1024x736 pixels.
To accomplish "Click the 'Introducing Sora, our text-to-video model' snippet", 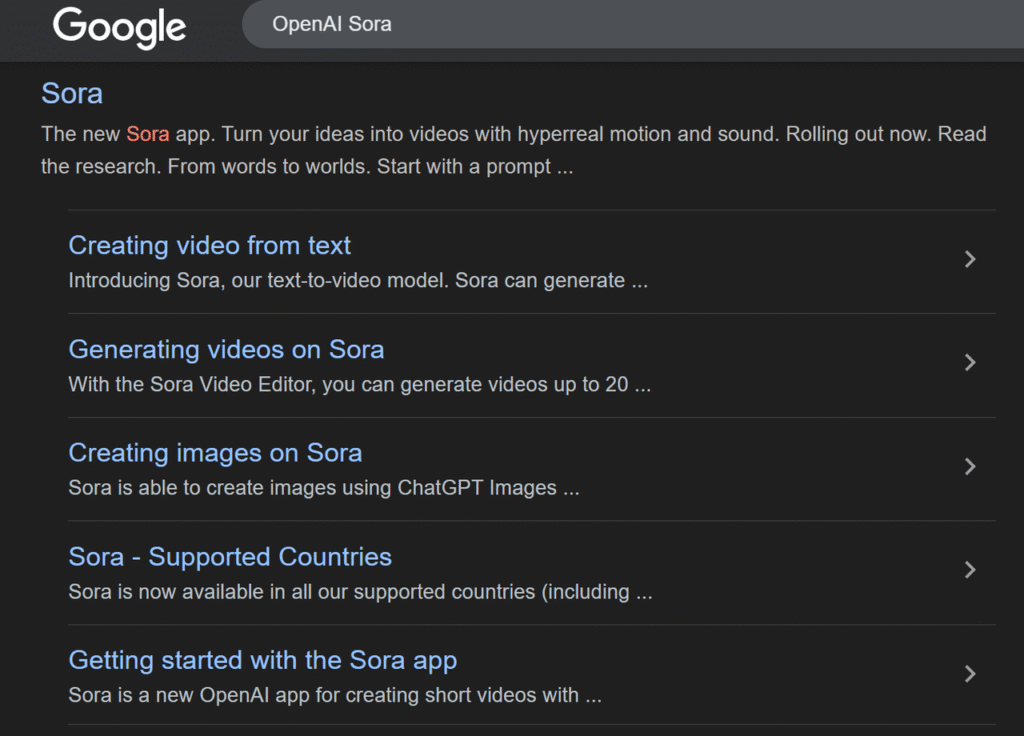I will click(357, 281).
